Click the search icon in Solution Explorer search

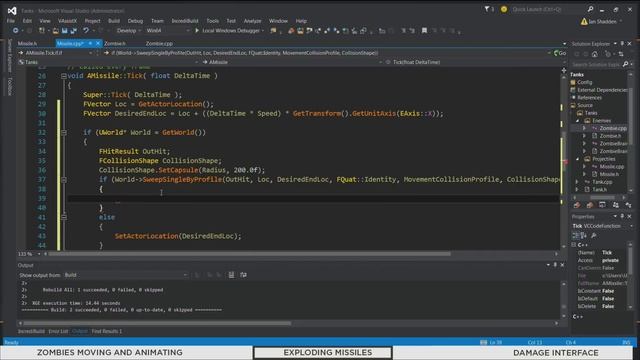625,64
